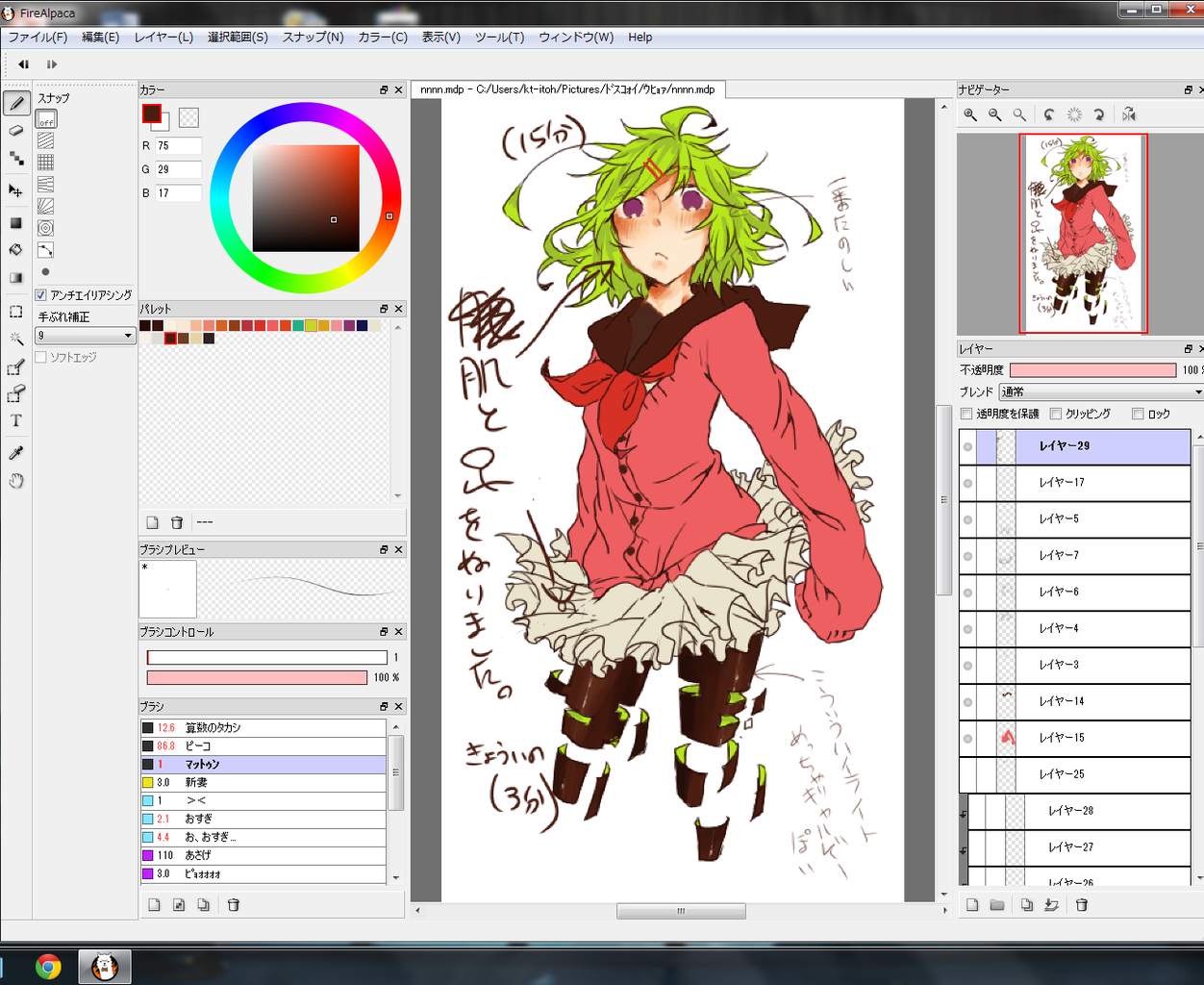Float the パレット panel
Image resolution: width=1204 pixels, height=985 pixels.
pyautogui.click(x=384, y=309)
